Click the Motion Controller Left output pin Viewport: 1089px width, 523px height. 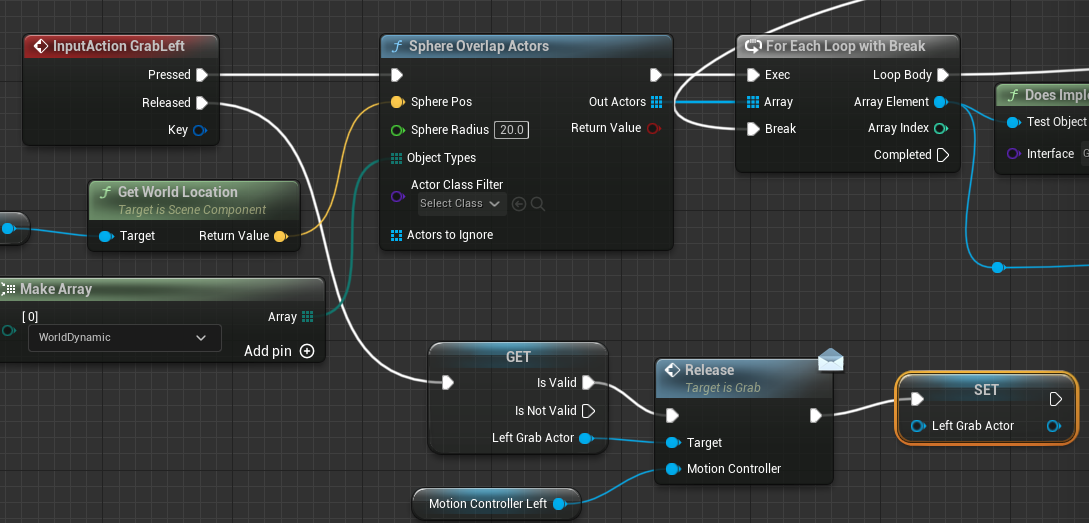click(559, 504)
